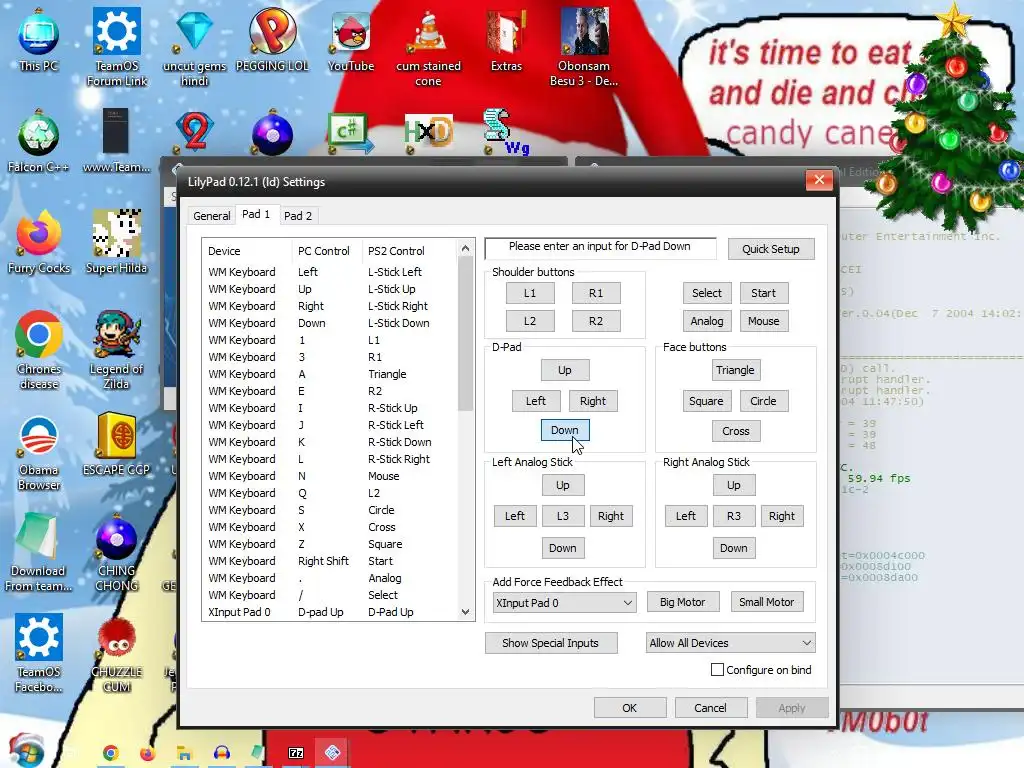1024x768 pixels.
Task: Click the bindings list scroll-down arrow
Action: click(465, 612)
